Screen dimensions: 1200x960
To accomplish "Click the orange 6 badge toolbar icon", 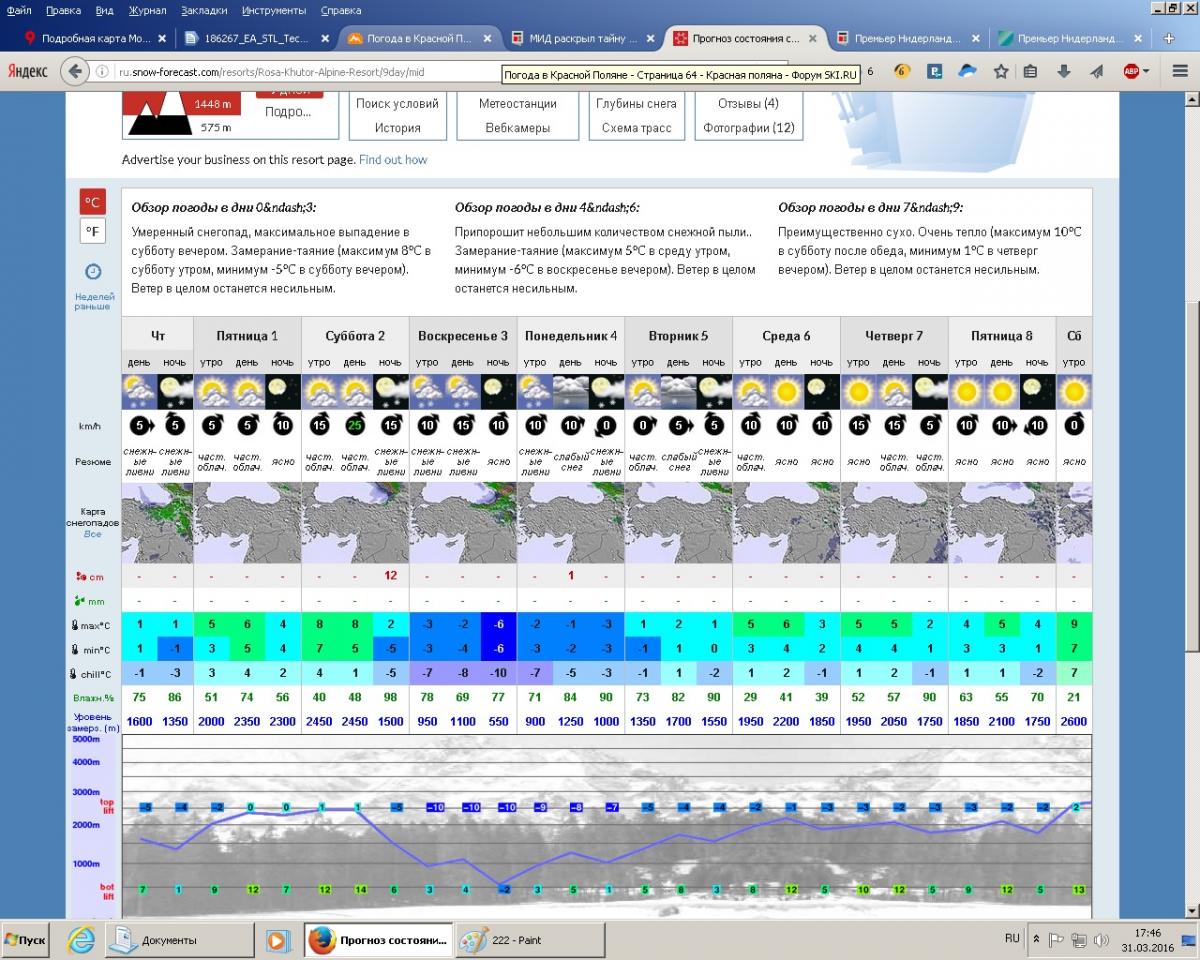I will 902,71.
